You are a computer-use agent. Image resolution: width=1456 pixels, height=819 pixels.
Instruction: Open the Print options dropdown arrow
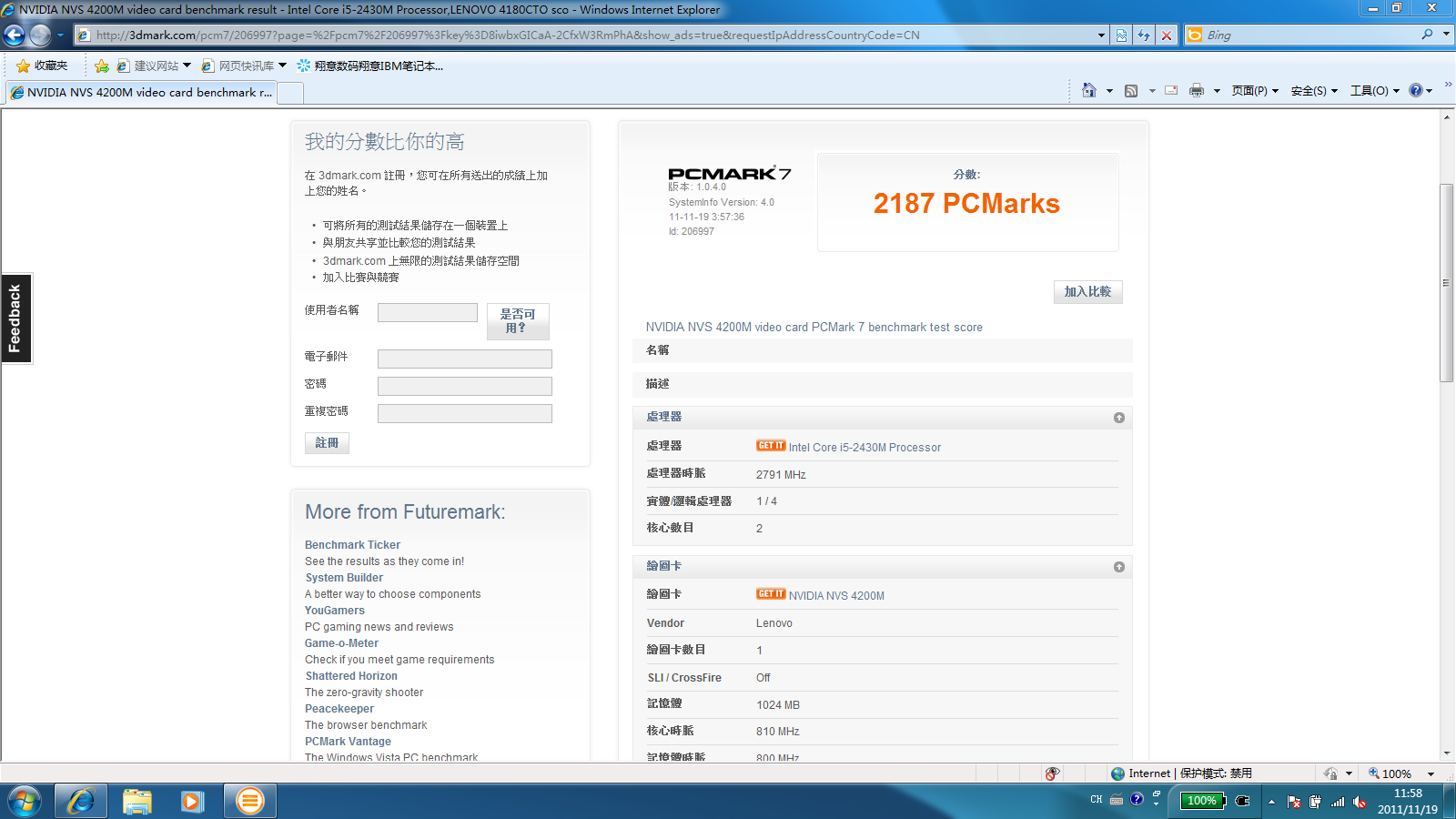(x=1217, y=91)
